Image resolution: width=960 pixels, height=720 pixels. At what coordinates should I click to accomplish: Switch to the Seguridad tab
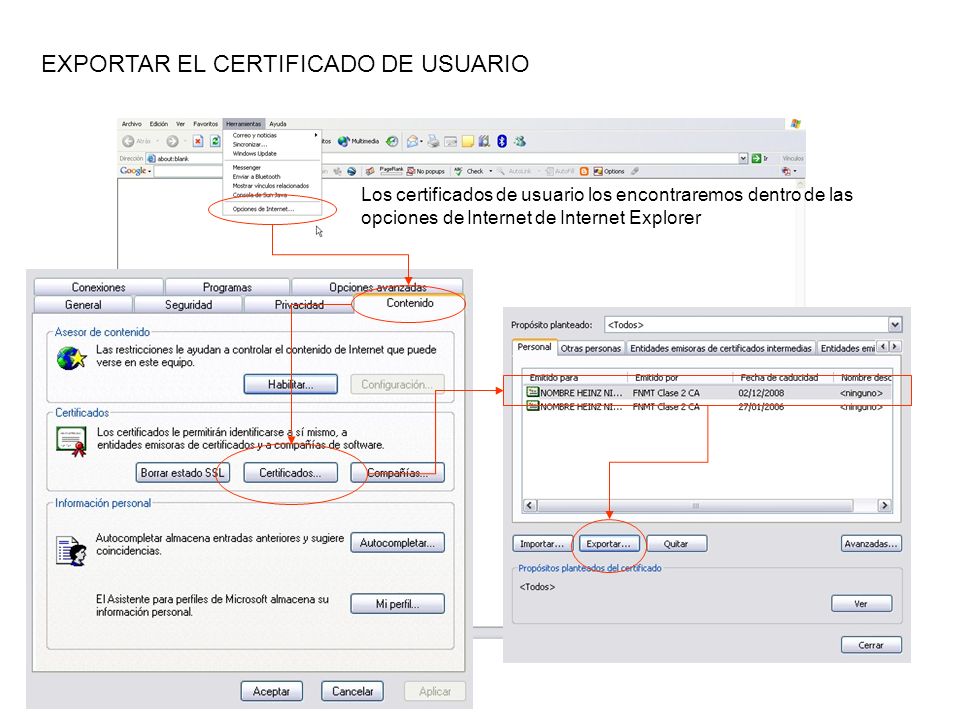189,304
